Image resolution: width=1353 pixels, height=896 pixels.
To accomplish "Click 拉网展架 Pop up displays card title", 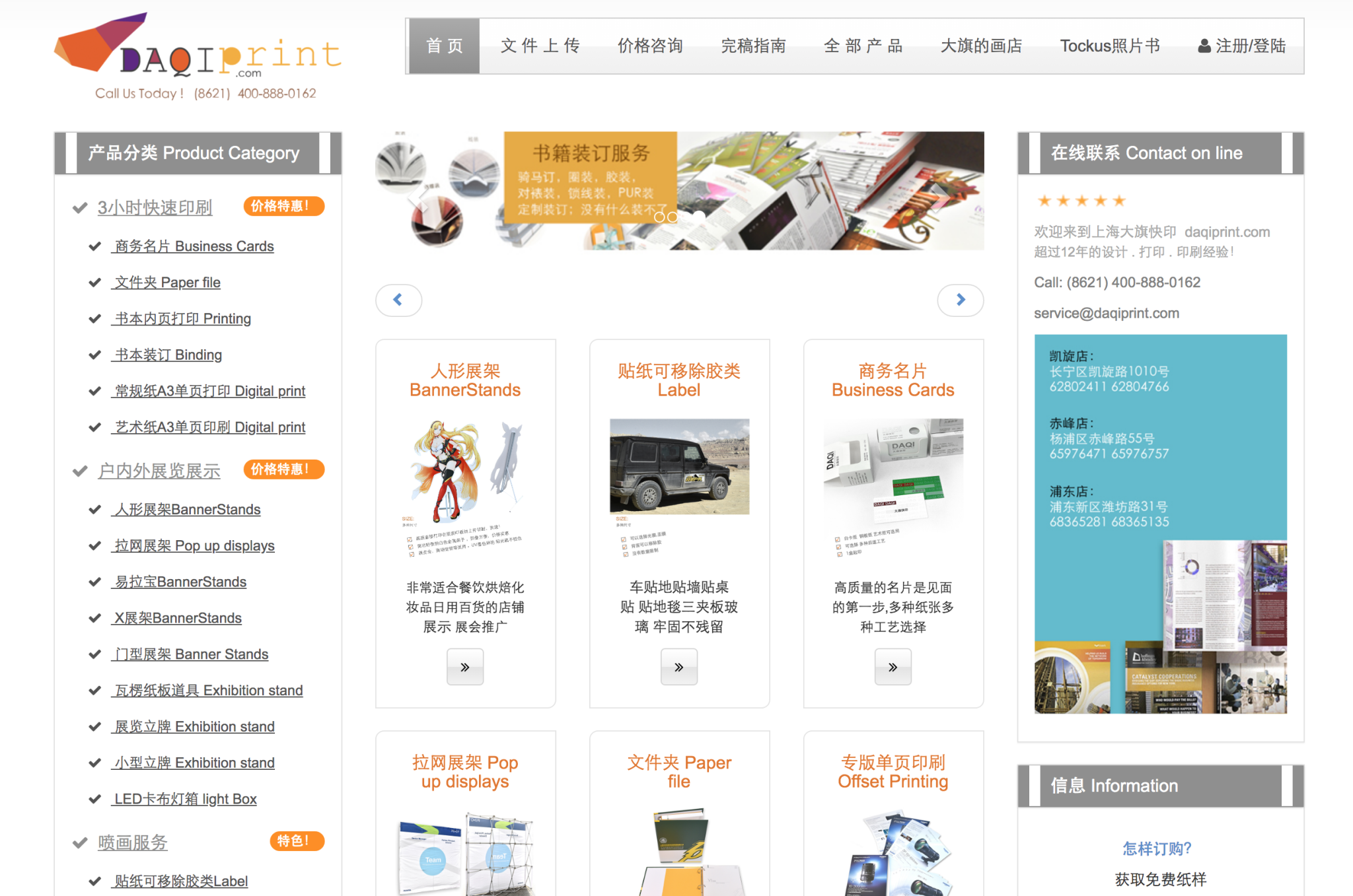I will click(x=465, y=772).
